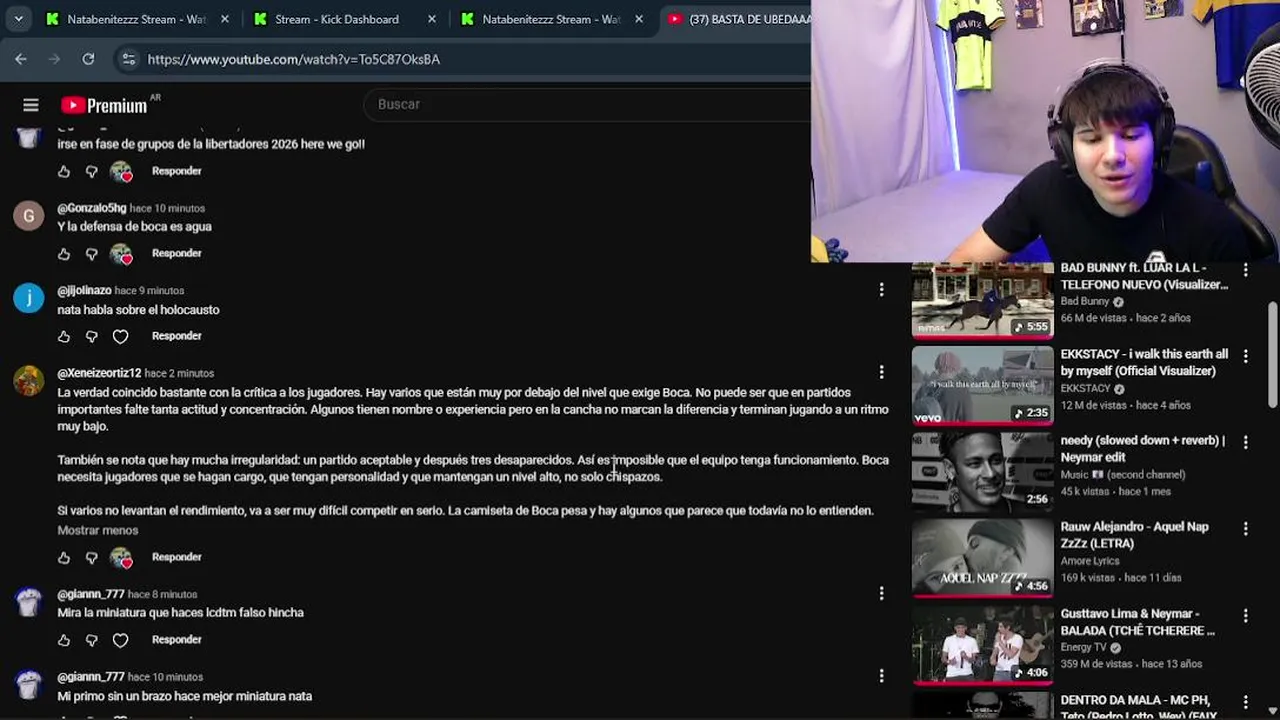The image size is (1280, 720).
Task: Close the Kick Dashboard tab
Action: click(432, 19)
